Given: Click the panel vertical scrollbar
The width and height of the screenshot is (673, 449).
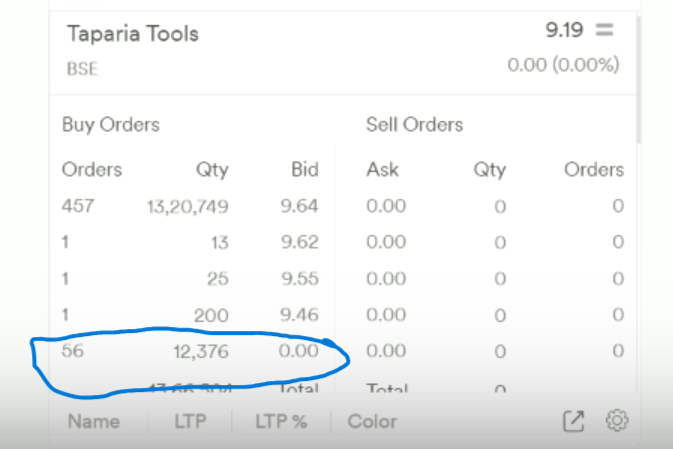Looking at the screenshot, I should (x=639, y=79).
